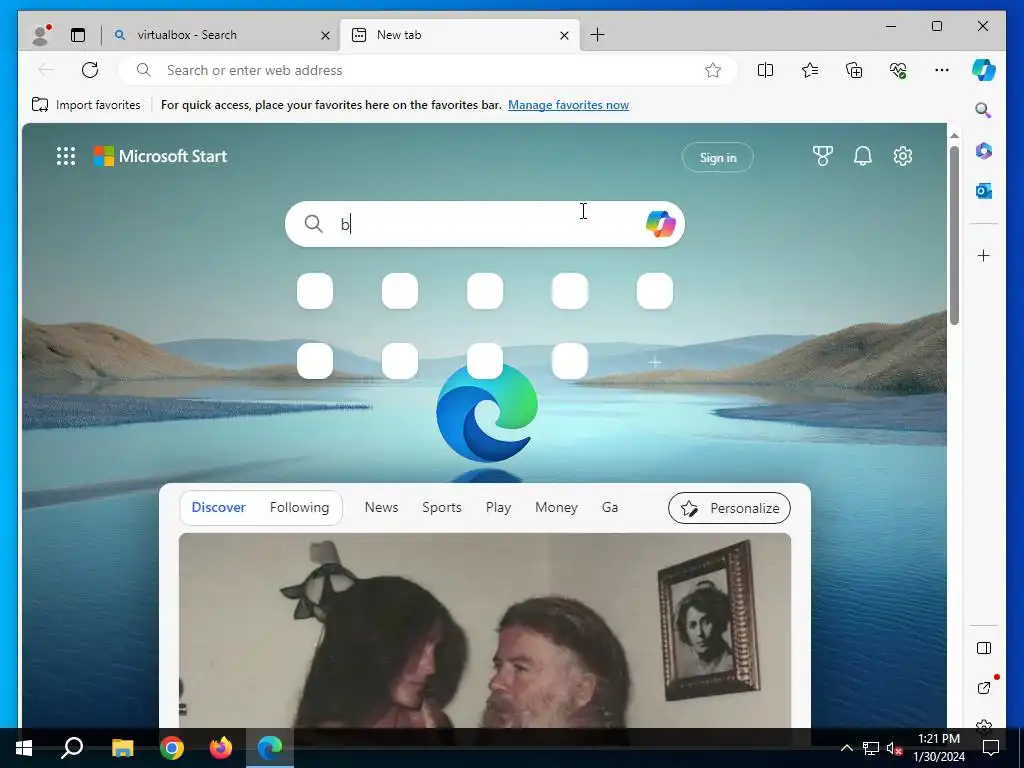Click the search magnifier in search box
This screenshot has width=1024, height=768.
[313, 224]
